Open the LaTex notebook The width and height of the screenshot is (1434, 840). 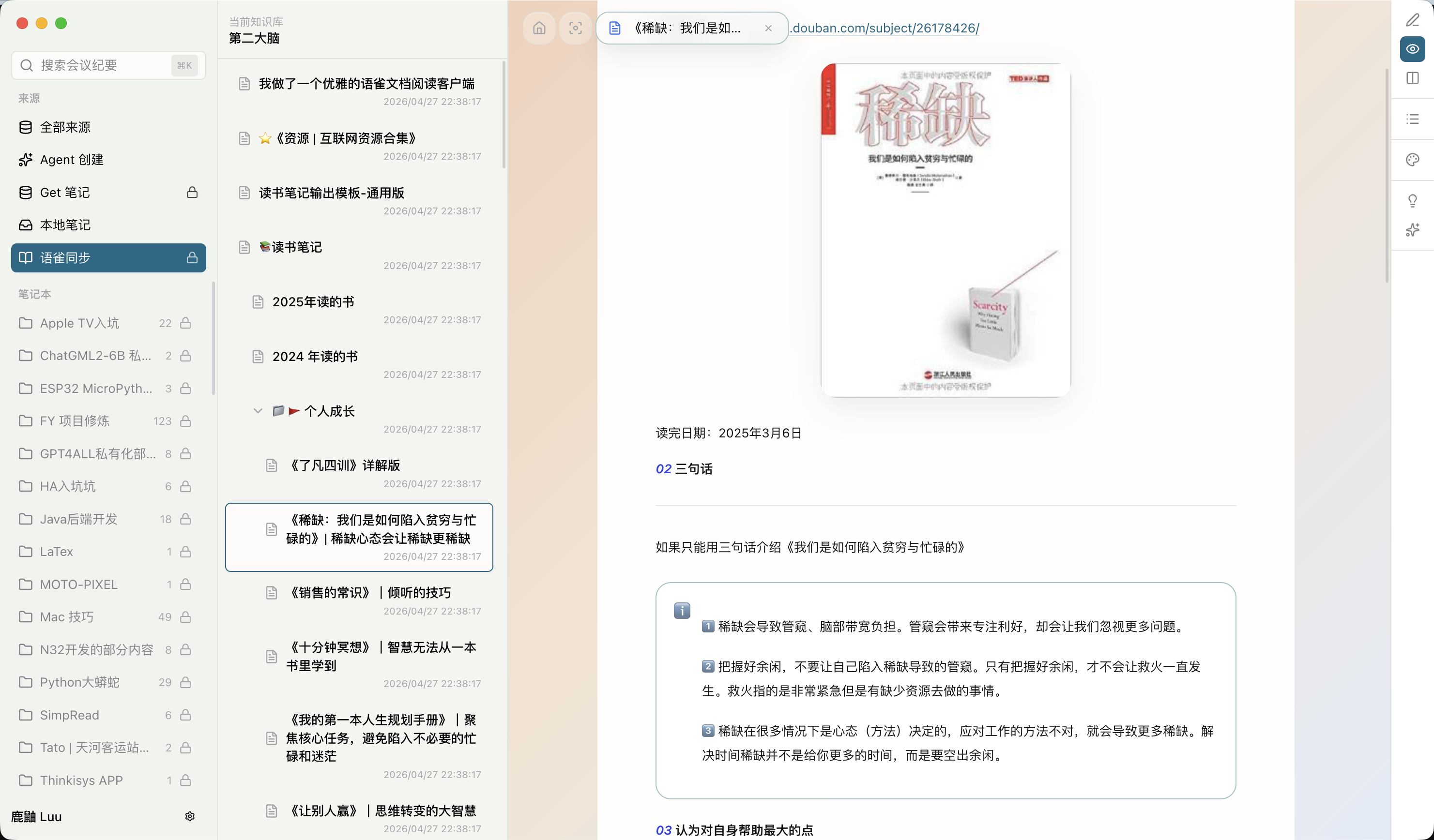click(x=105, y=552)
